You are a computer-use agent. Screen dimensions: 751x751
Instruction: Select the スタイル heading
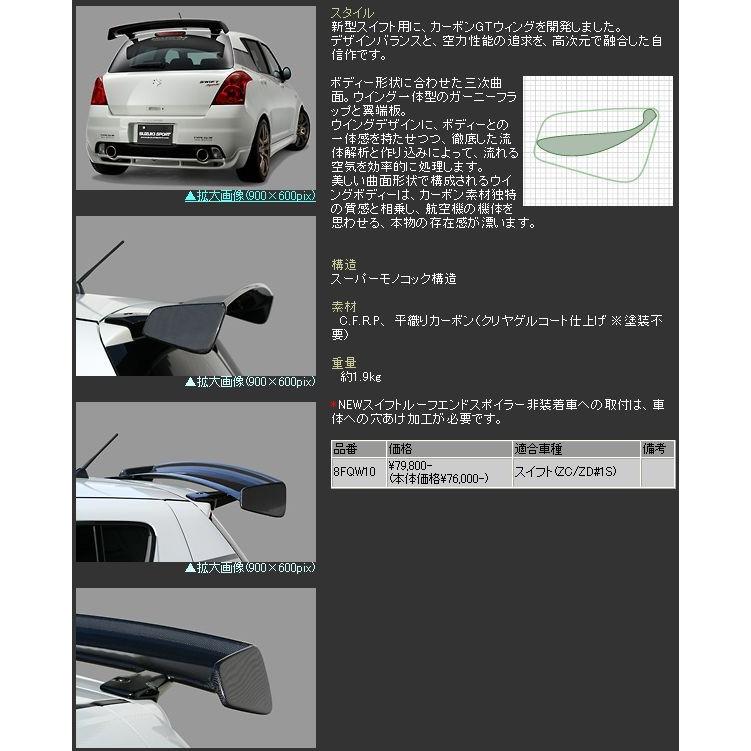353,13
